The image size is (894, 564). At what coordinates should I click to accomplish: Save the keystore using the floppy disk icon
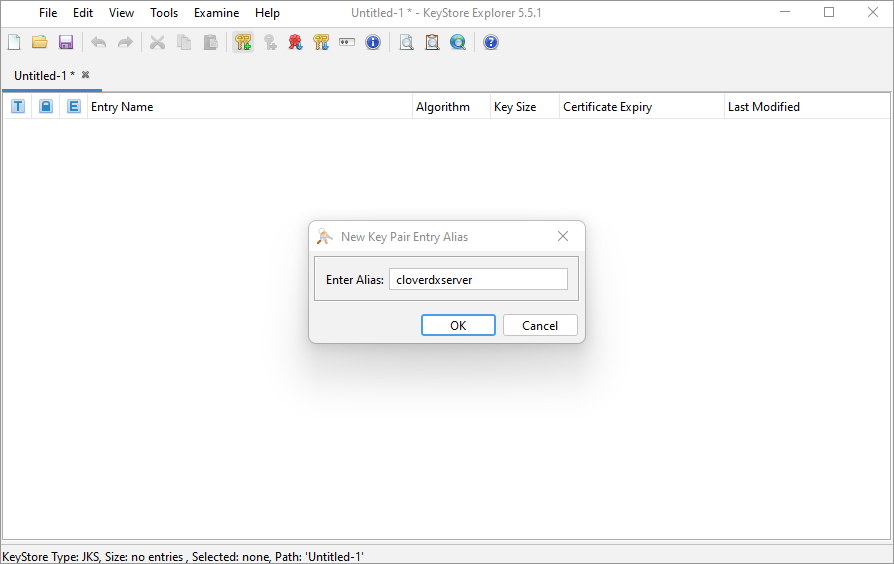click(66, 42)
